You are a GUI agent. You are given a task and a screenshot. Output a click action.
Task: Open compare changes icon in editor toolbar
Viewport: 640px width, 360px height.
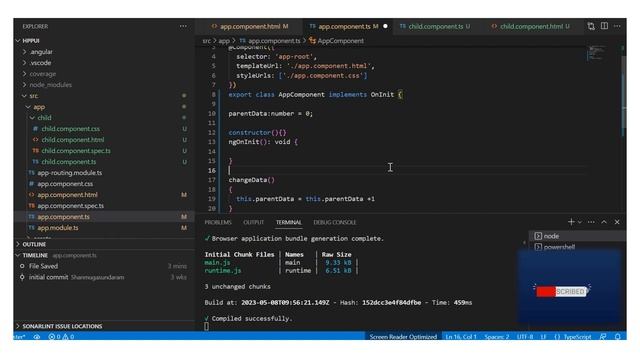[591, 26]
